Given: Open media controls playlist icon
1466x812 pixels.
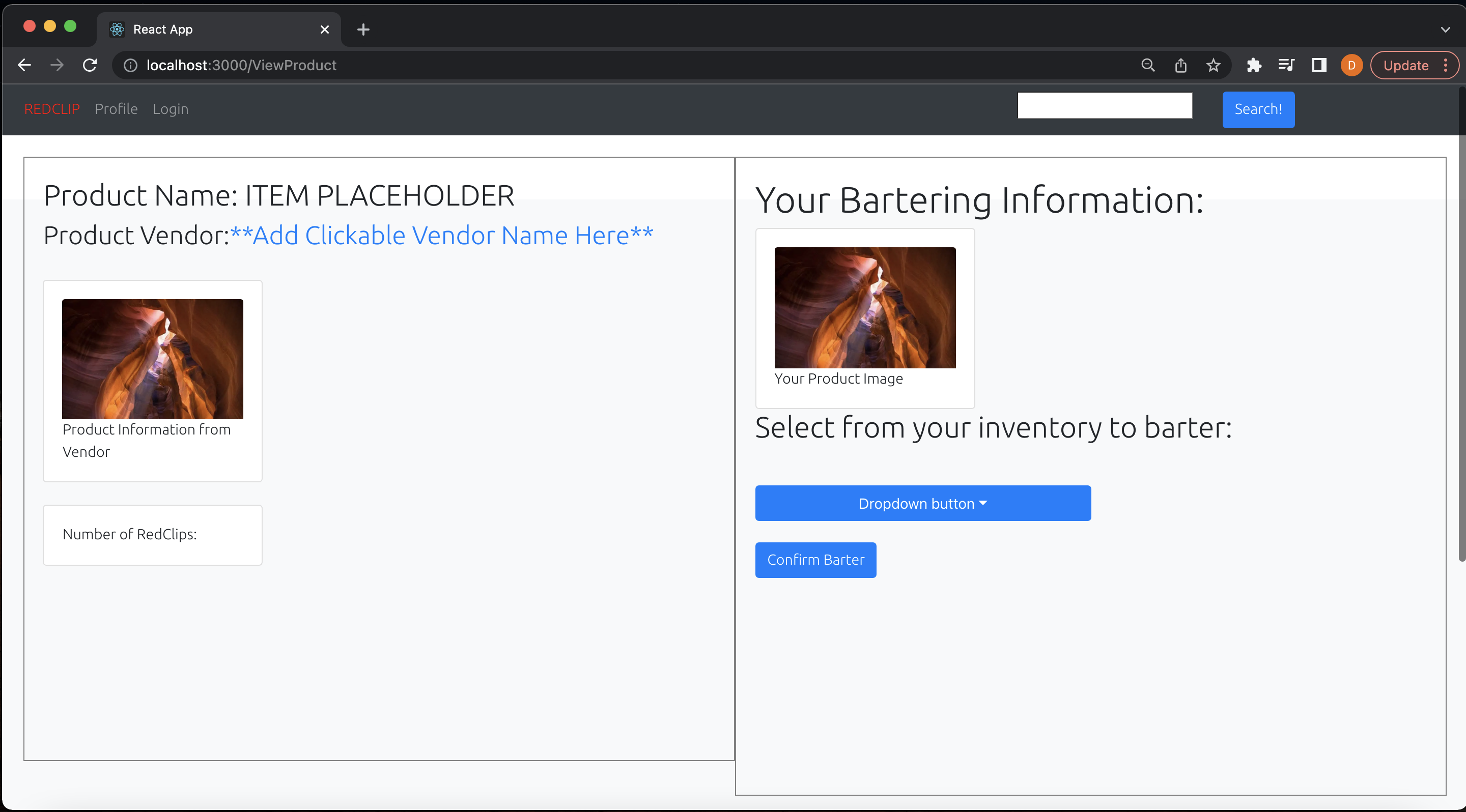Looking at the screenshot, I should tap(1286, 66).
